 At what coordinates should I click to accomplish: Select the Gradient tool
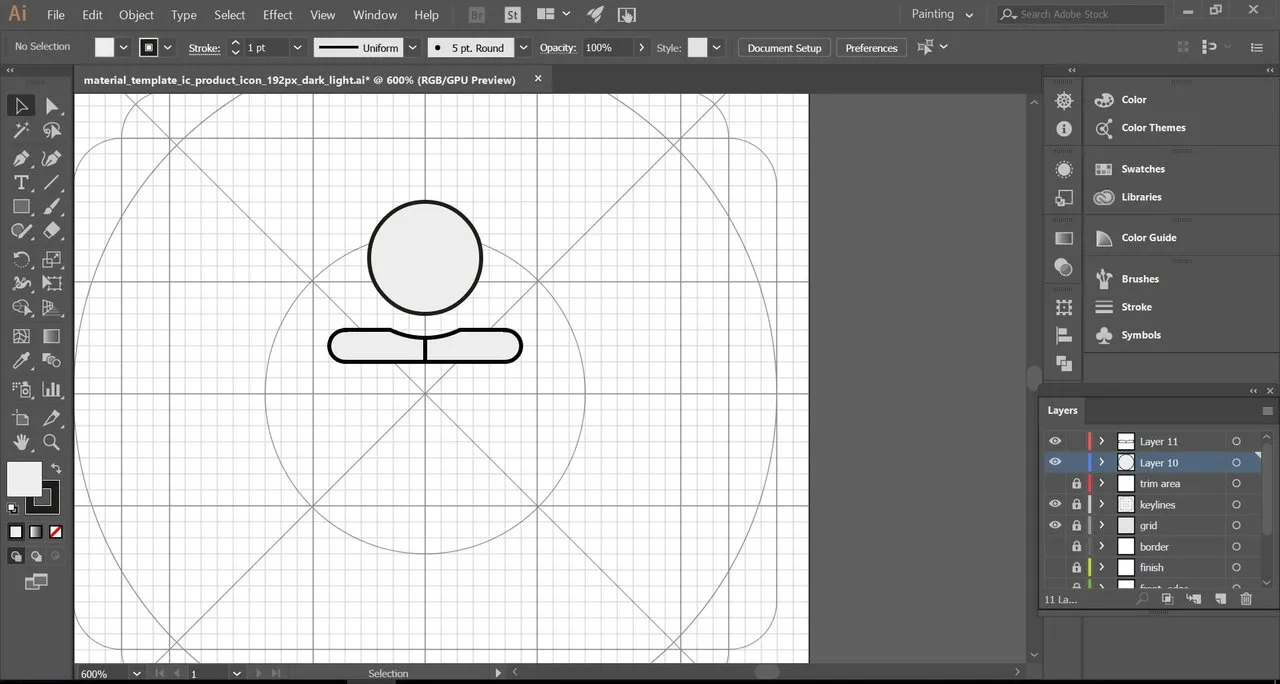[52, 337]
